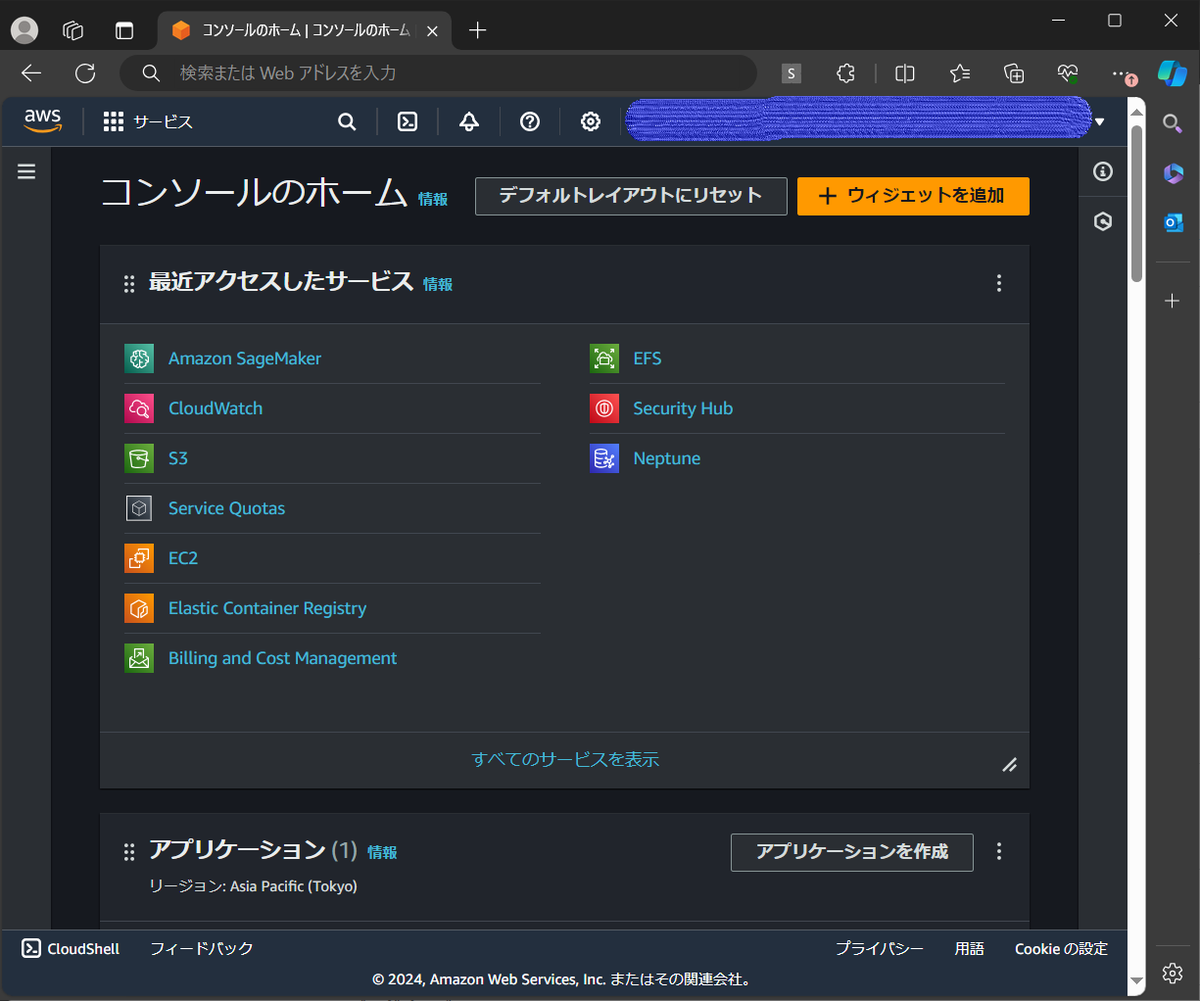Viewport: 1200px width, 1001px height.
Task: Open Edge browser extensions icon
Action: (846, 73)
